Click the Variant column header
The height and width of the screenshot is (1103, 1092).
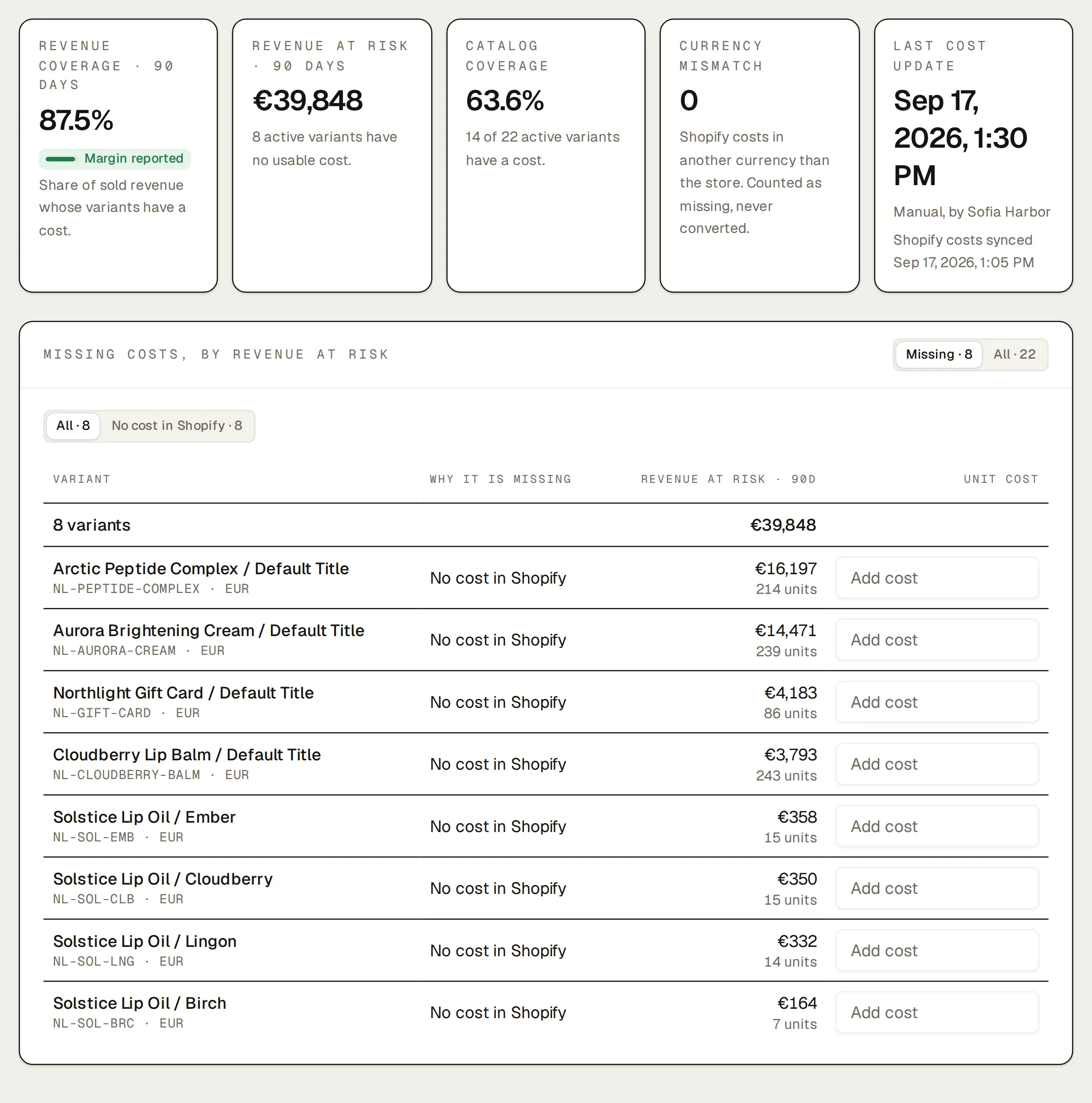[x=82, y=480]
